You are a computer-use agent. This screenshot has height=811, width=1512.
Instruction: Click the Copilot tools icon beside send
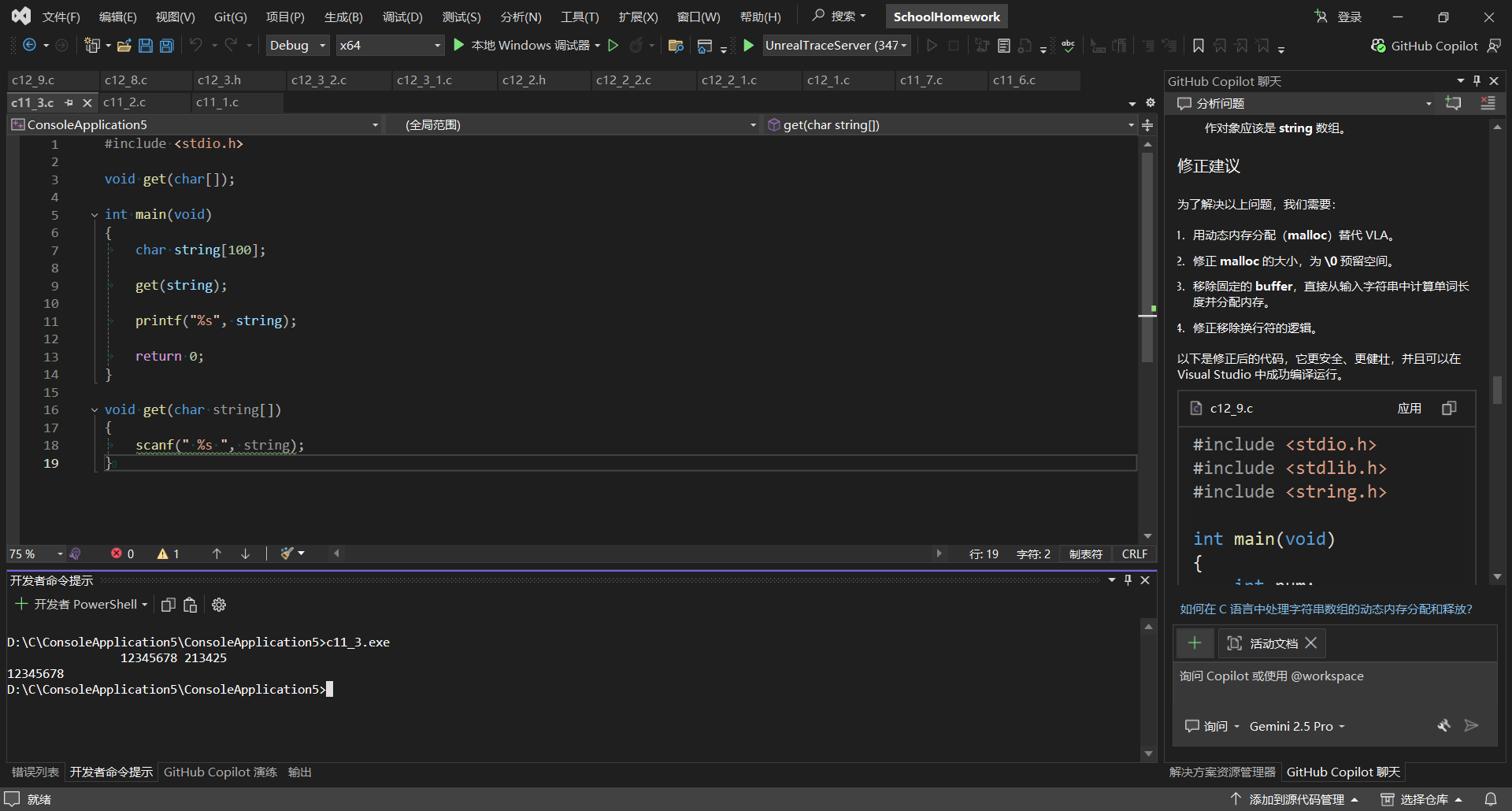(1443, 726)
